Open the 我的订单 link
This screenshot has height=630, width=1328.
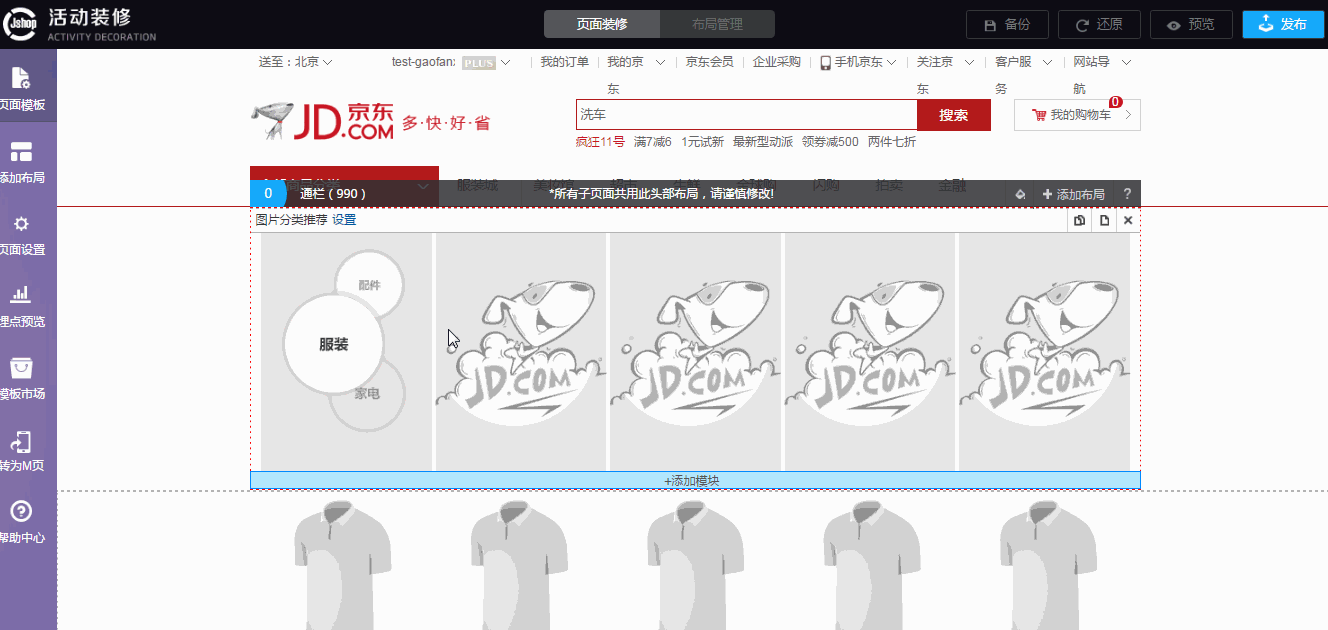[x=565, y=62]
